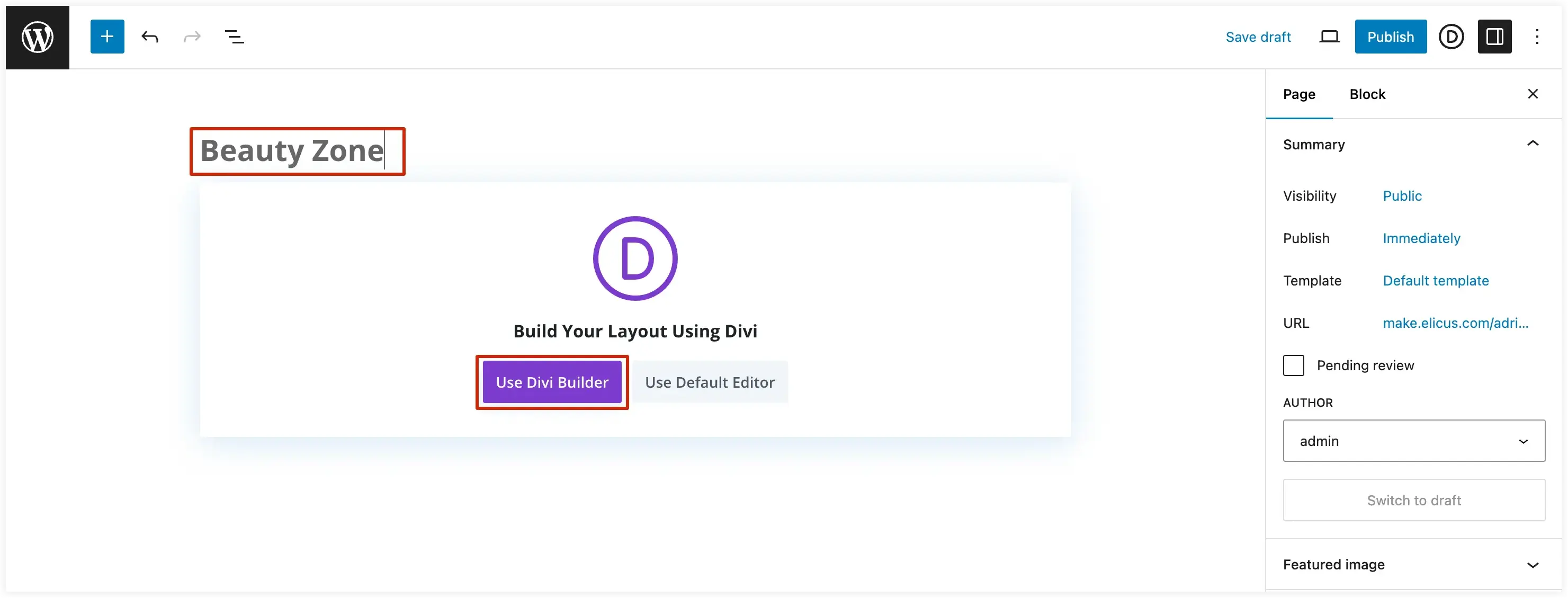Change visibility via Public link
The height and width of the screenshot is (598, 1568).
click(x=1402, y=196)
